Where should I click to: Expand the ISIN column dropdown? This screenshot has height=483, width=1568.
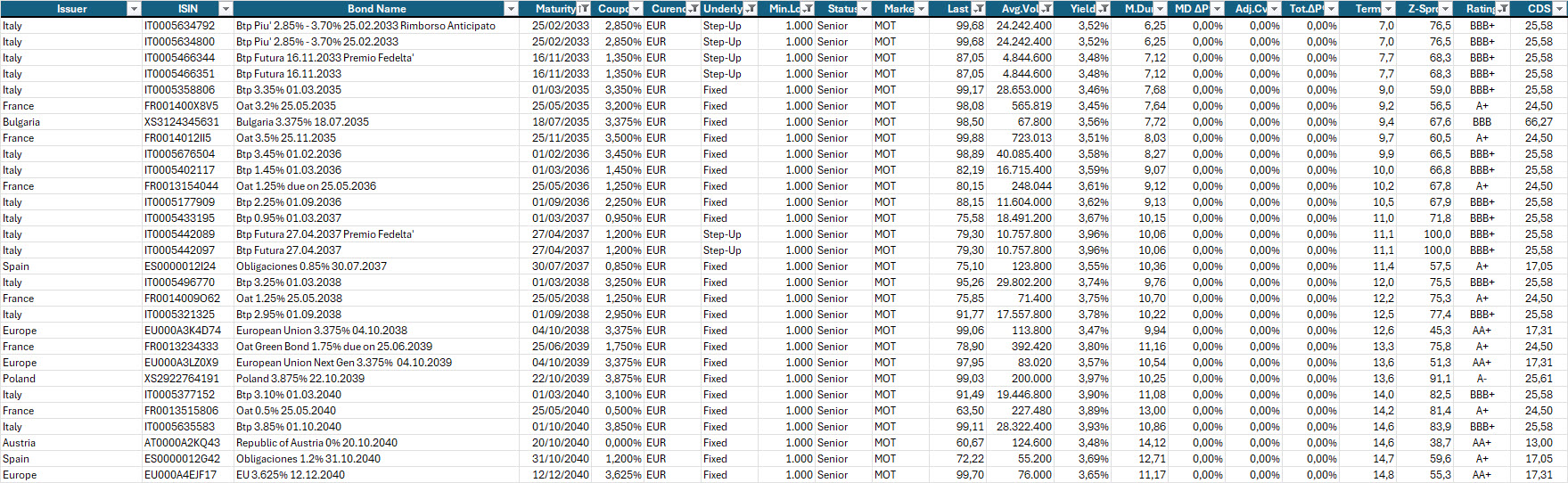[x=226, y=9]
